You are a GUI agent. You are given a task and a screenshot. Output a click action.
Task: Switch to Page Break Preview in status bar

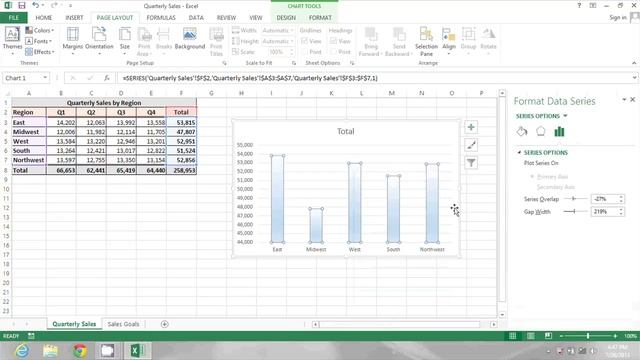click(548, 336)
